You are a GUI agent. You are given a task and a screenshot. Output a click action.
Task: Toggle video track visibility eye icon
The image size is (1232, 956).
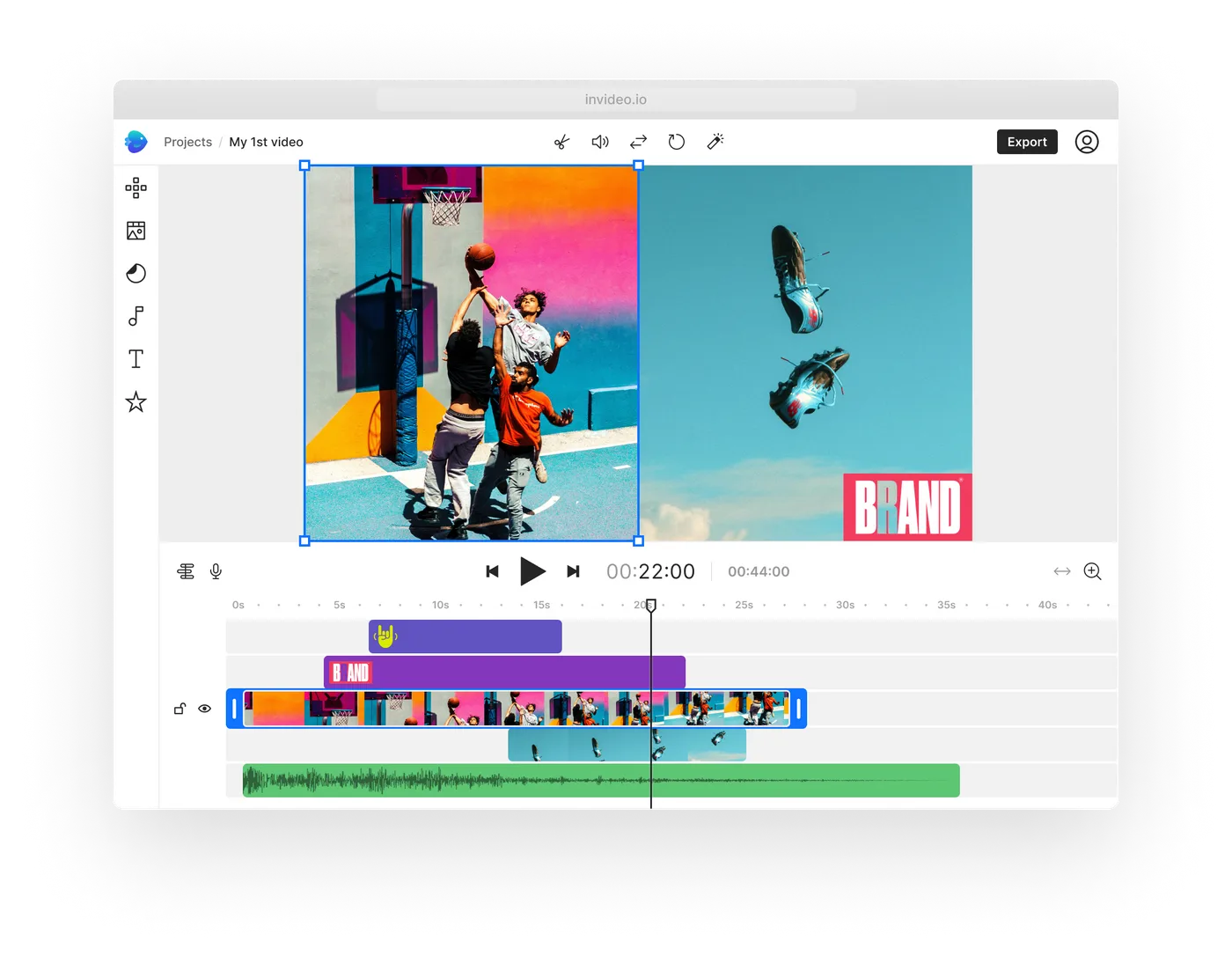tap(205, 709)
